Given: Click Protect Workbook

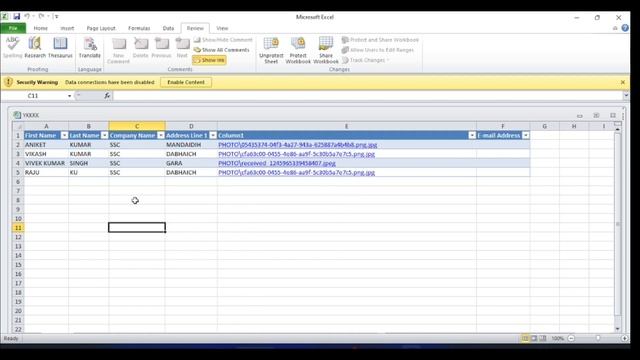Looking at the screenshot, I should point(298,51).
